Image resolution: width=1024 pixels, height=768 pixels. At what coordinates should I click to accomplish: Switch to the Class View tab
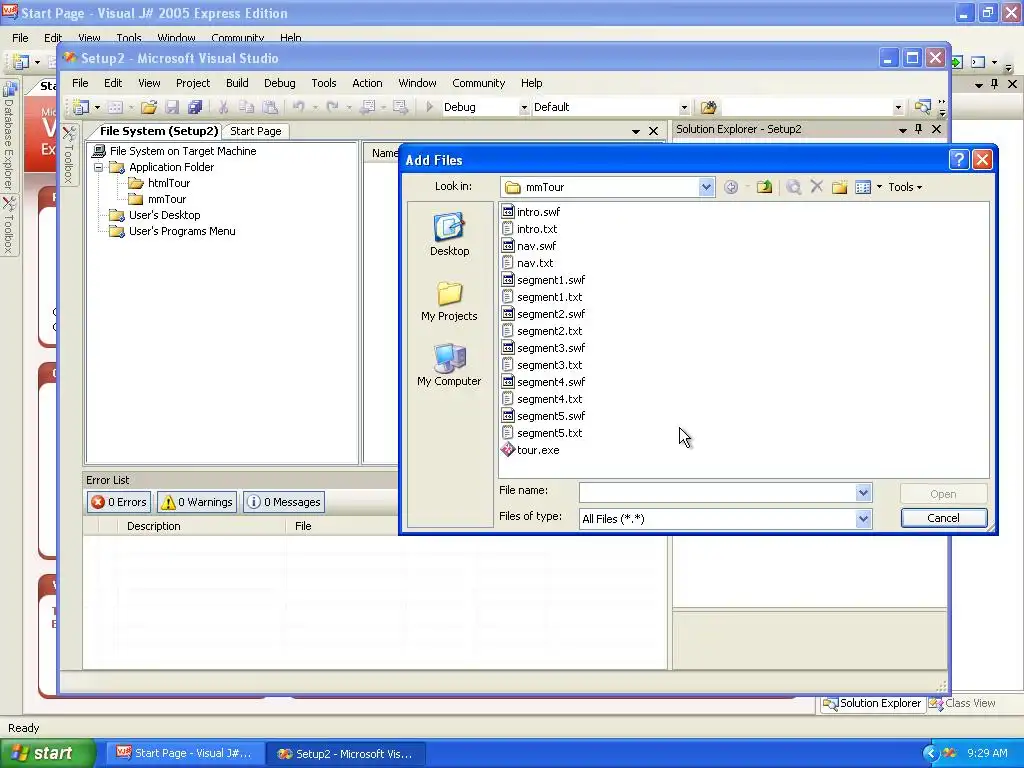coord(962,703)
